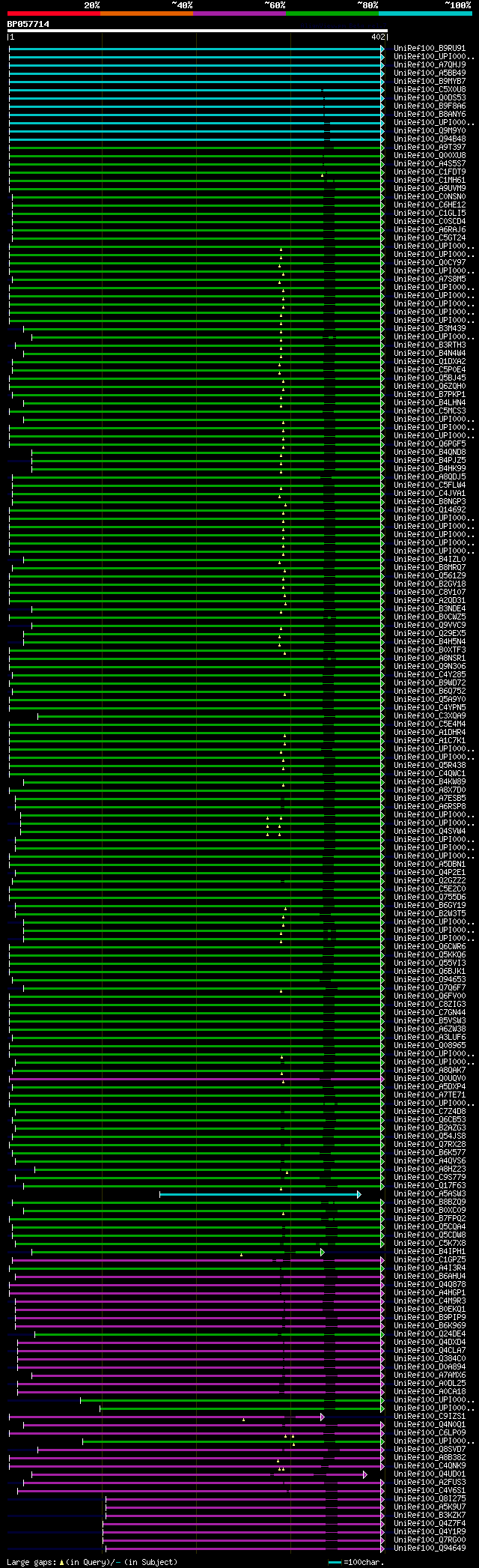Click label UniRef100_Q8SVD7
The width and height of the screenshot is (479, 1568).
point(430,1450)
